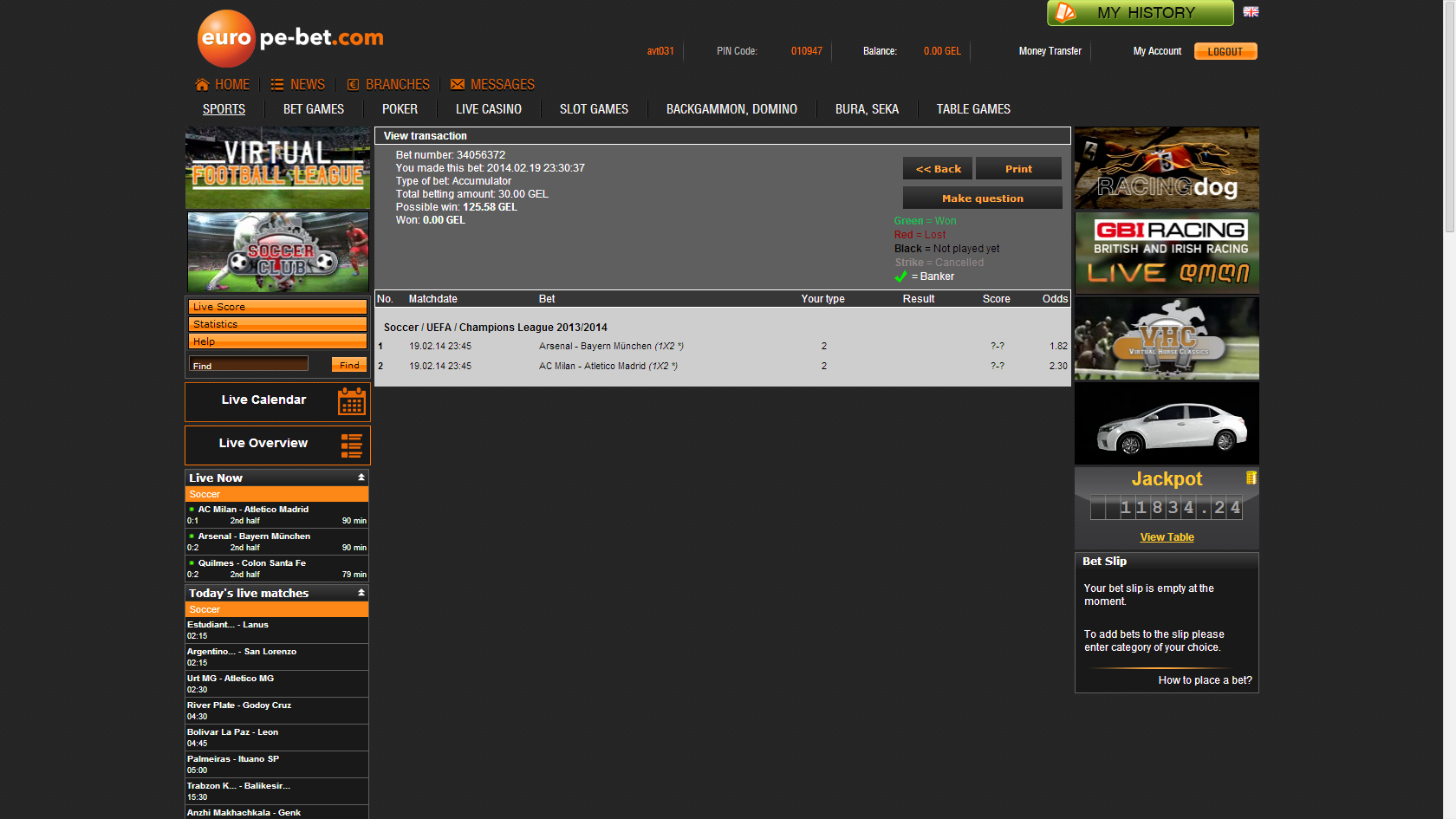Click the Home house icon
1456x819 pixels.
pyautogui.click(x=202, y=84)
